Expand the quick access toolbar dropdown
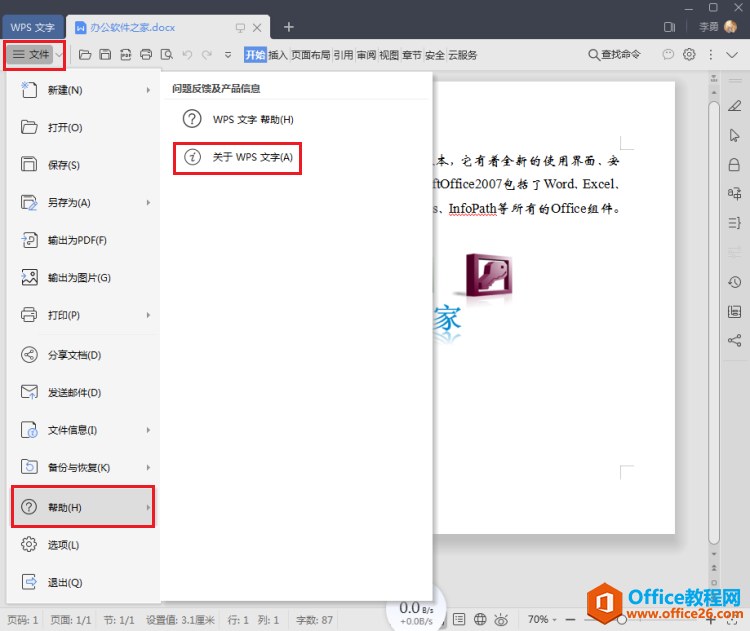Screen dimensions: 750x631 click(x=228, y=55)
